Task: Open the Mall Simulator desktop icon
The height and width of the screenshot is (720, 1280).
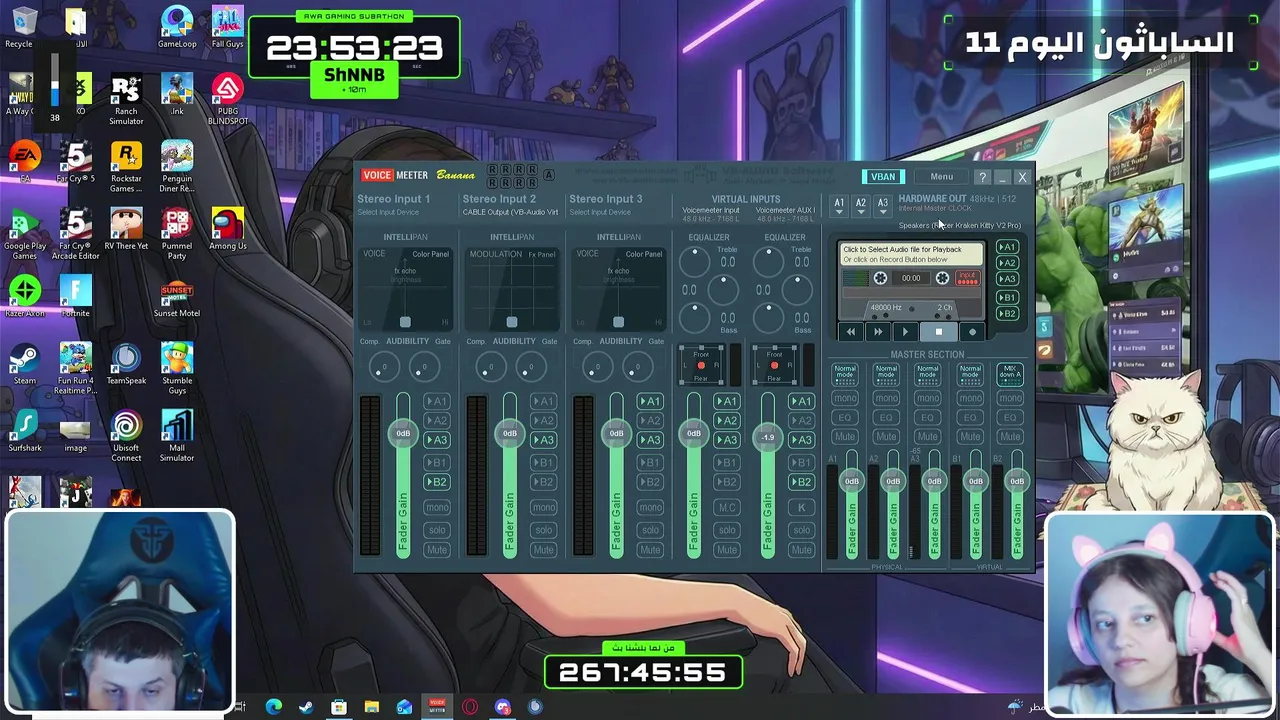Action: [177, 436]
